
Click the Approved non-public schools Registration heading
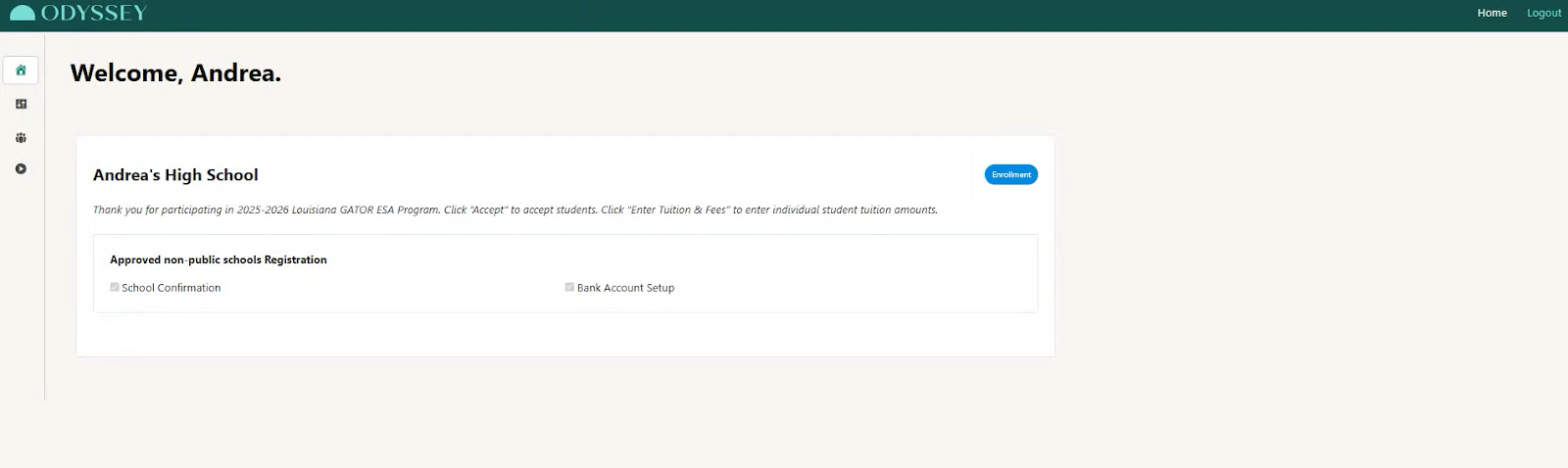[219, 259]
